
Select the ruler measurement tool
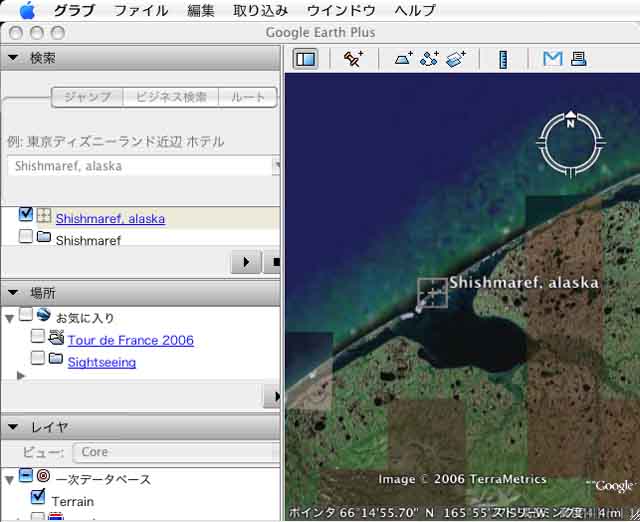pos(503,60)
